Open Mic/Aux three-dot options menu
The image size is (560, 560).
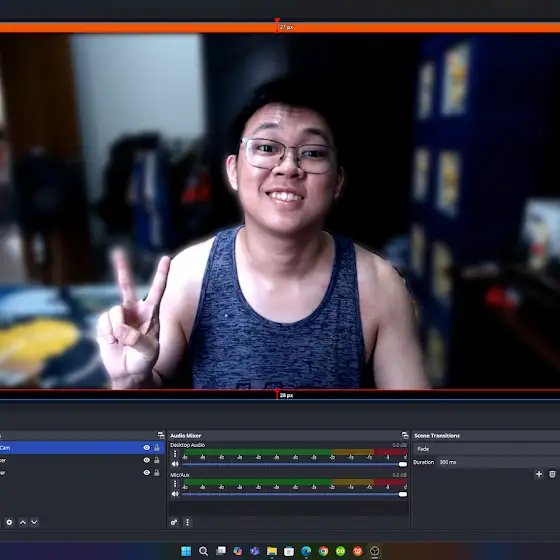click(x=175, y=484)
